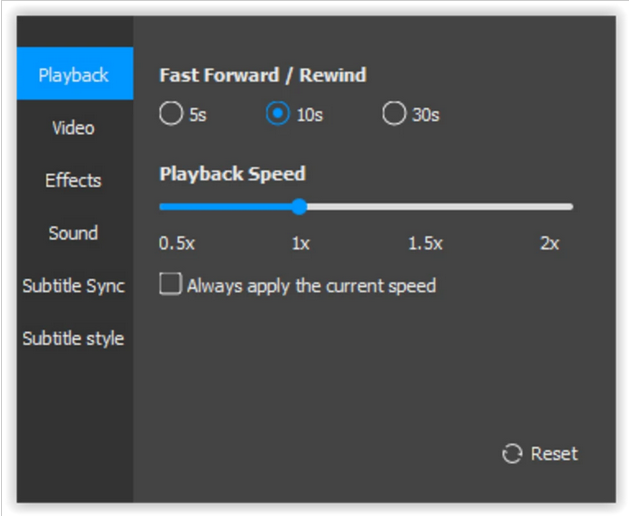Open the Effects settings tab
The width and height of the screenshot is (629, 516).
point(75,180)
